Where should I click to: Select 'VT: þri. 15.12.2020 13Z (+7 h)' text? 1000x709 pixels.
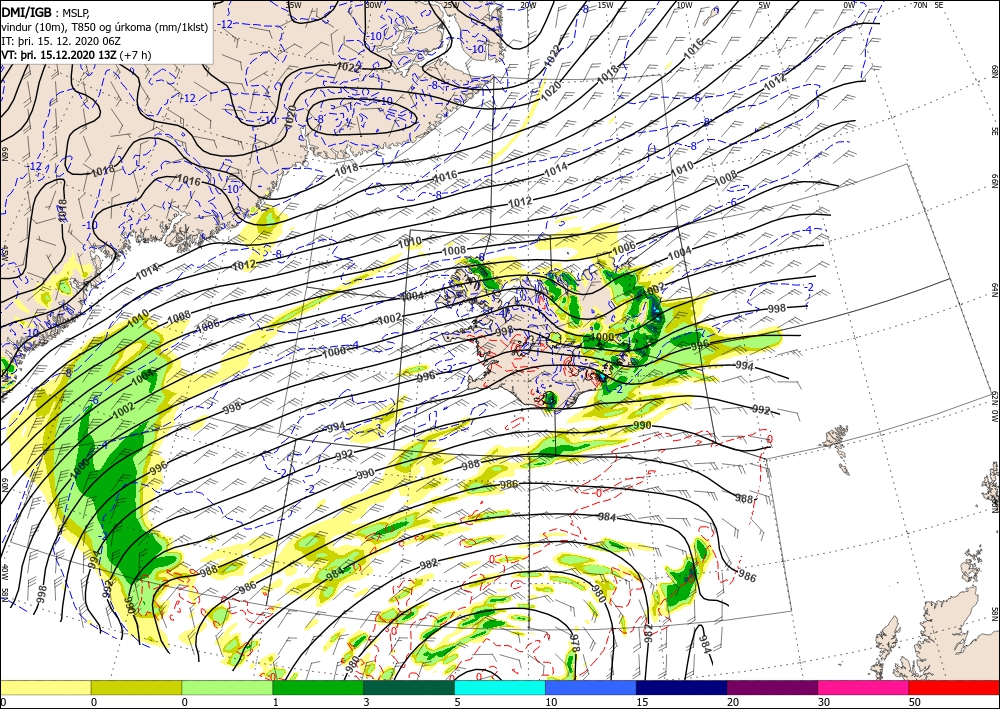pyautogui.click(x=77, y=55)
